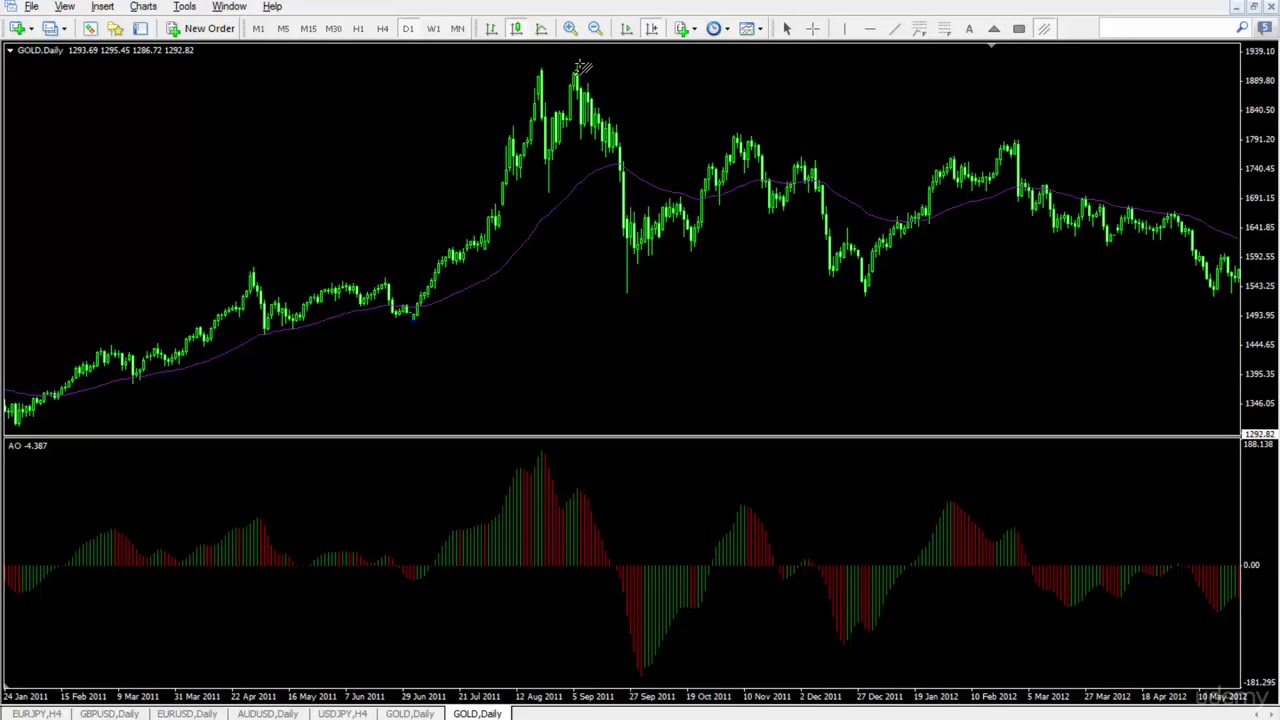Screen dimensions: 1280x720
Task: Switch to GBPUSD,Daily chart tab
Action: click(109, 713)
